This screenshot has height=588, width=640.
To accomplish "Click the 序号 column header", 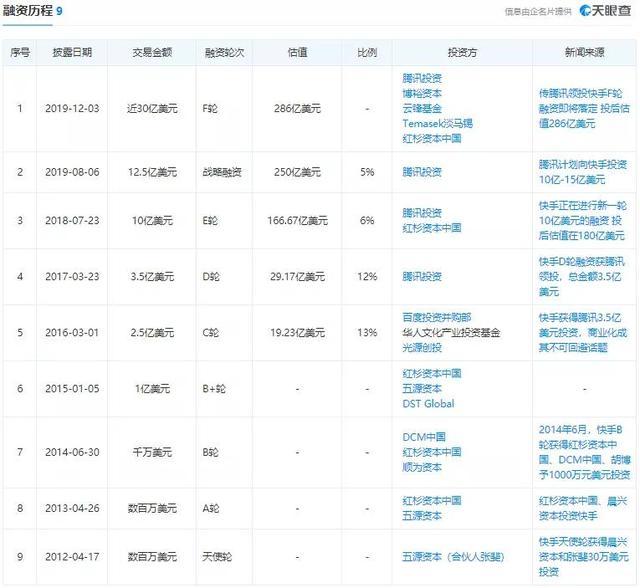I will [20, 52].
